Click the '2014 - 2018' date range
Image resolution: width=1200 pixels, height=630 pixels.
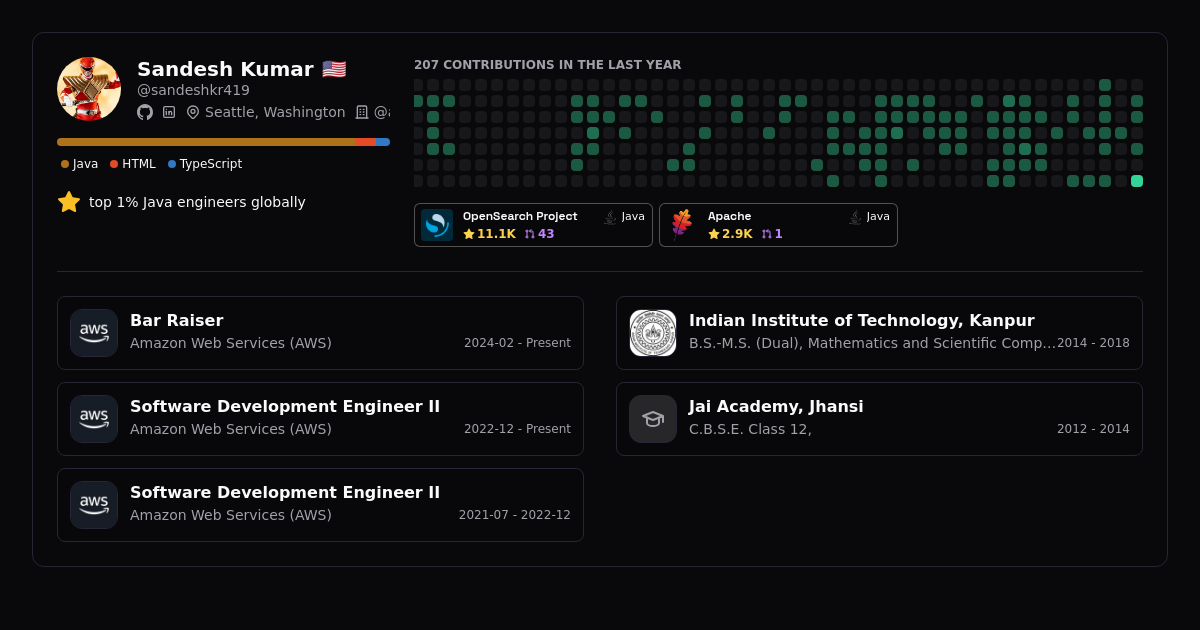point(1093,343)
